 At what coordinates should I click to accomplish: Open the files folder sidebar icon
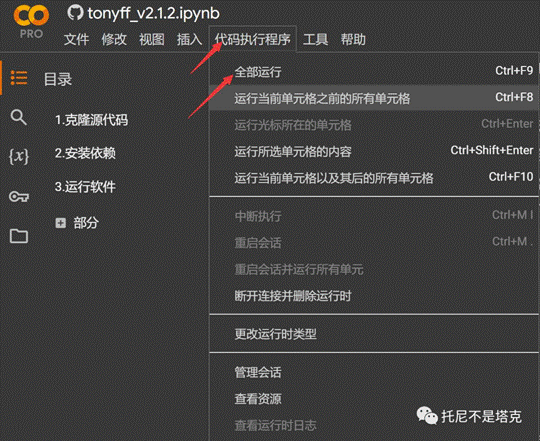19,236
